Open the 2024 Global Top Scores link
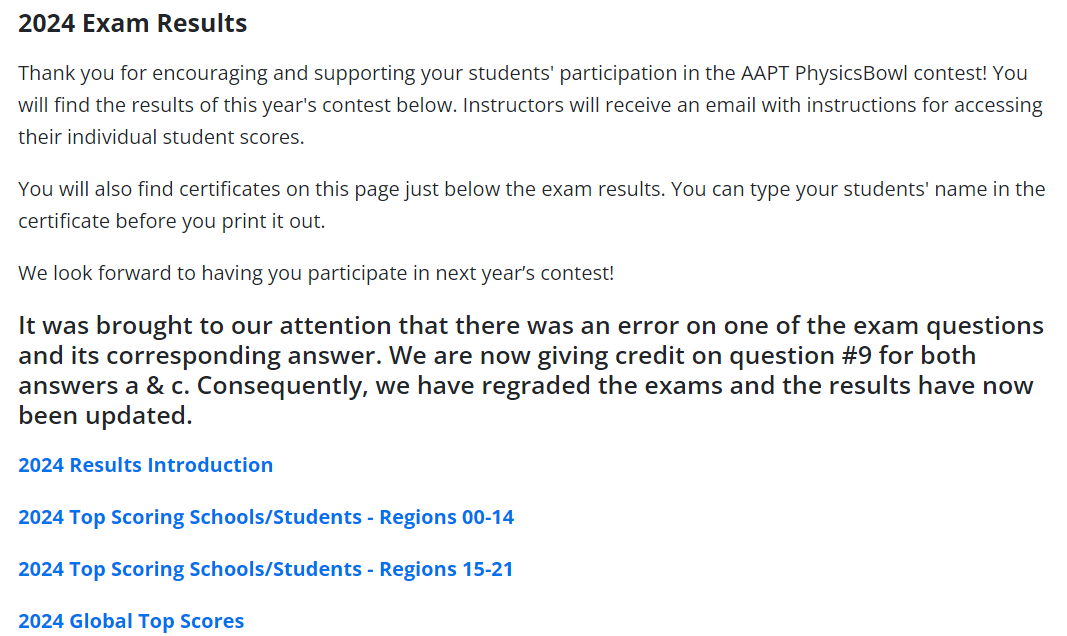Viewport: 1067px width, 636px height. pos(131,621)
